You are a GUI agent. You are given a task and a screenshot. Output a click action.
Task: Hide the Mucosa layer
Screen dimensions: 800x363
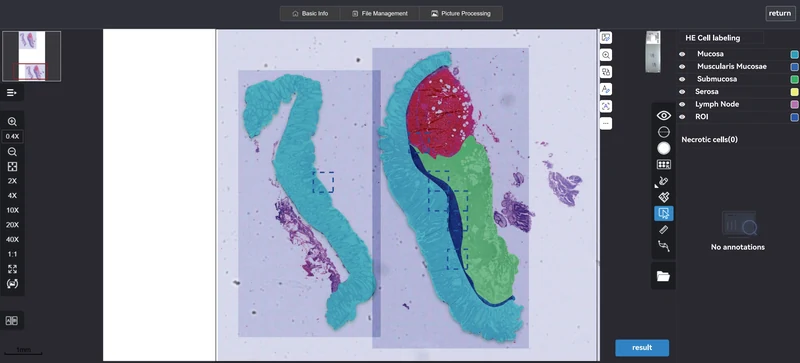(x=682, y=54)
